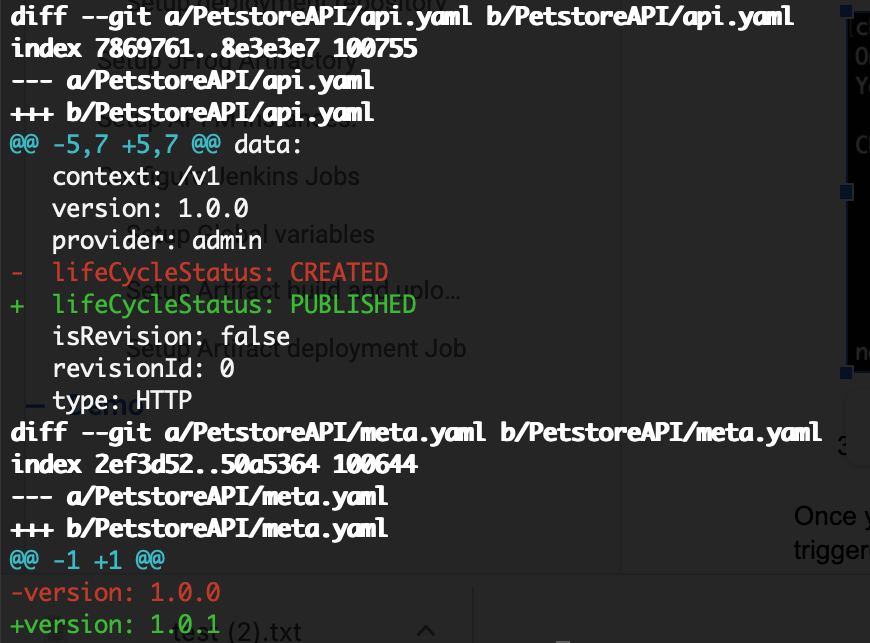This screenshot has width=870, height=643.
Task: Select the added 'lifeCycleStatus: PUBLISHED' line
Action: pyautogui.click(x=214, y=305)
